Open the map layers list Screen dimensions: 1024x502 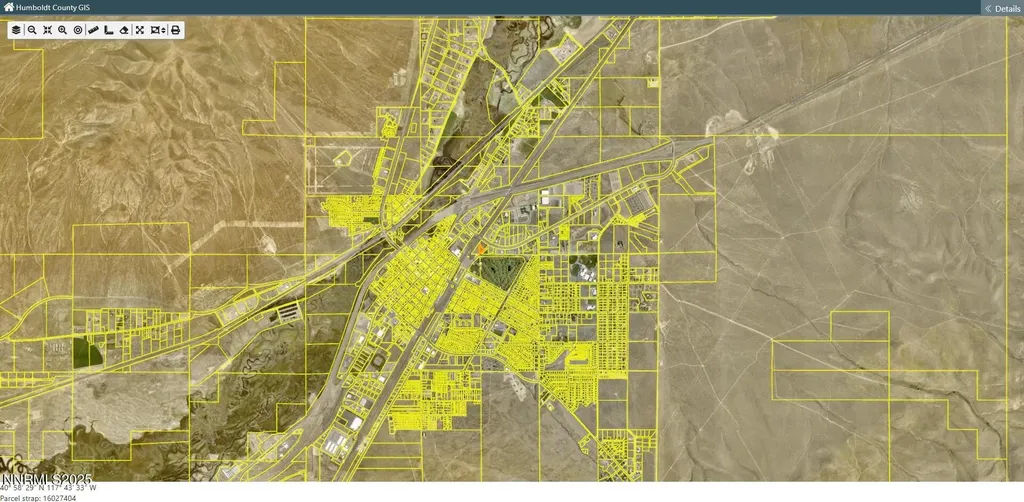(x=16, y=30)
